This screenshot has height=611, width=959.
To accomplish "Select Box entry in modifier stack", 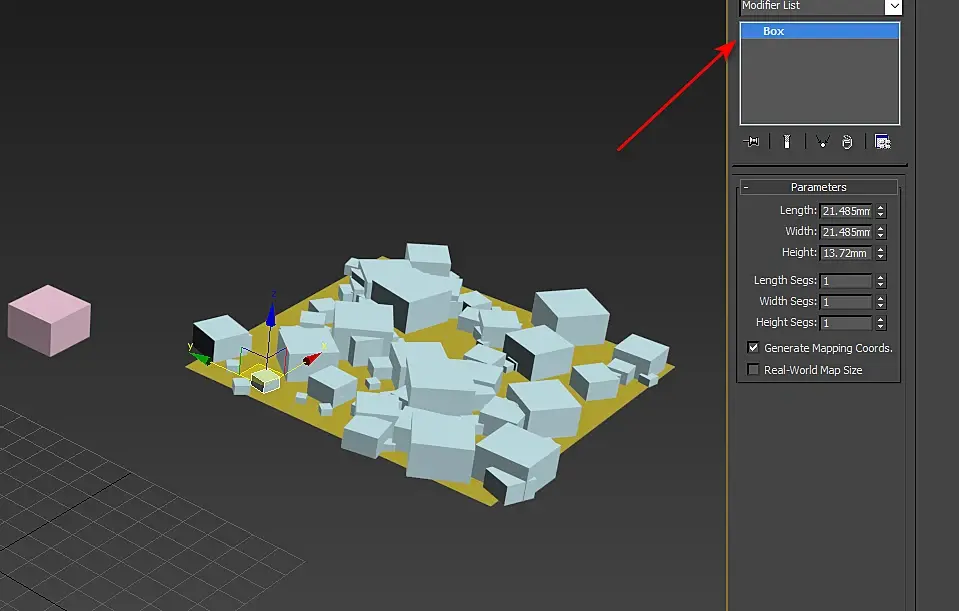I will [773, 31].
